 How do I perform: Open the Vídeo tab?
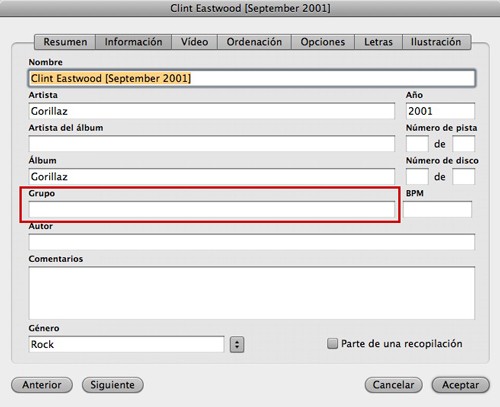[x=195, y=42]
